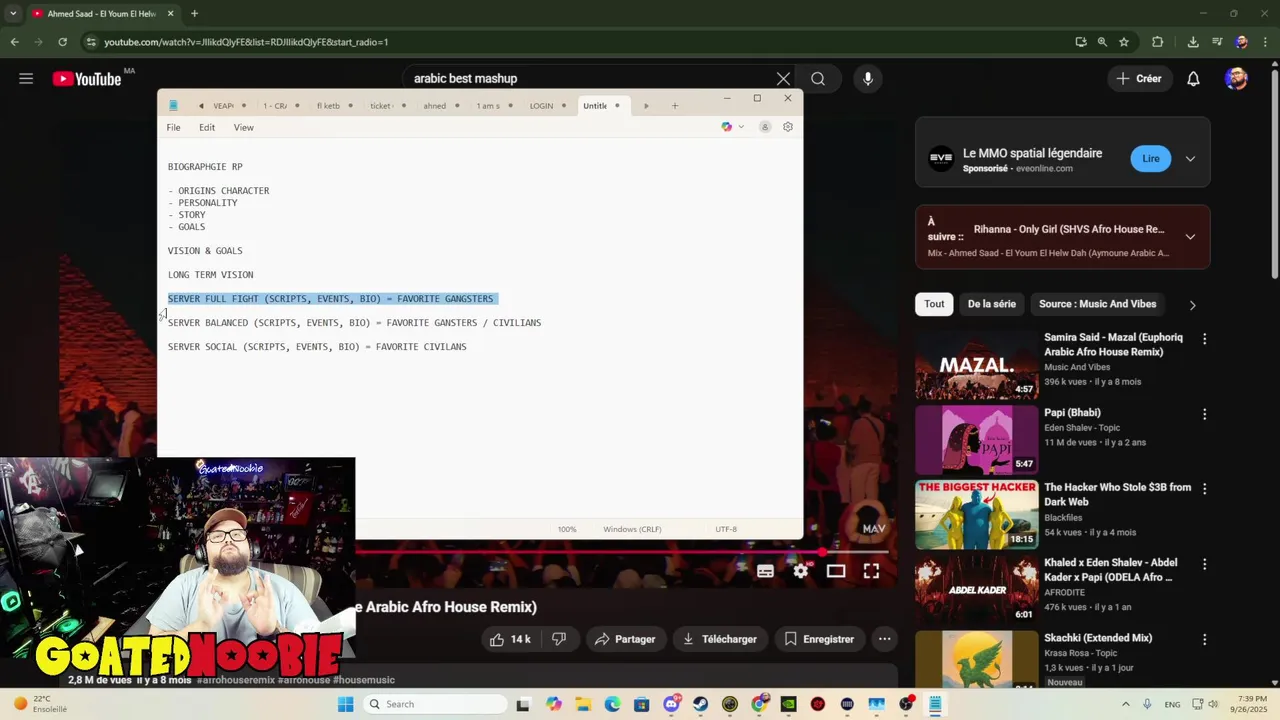Show hidden system tray icons
1280x720 pixels.
point(1125,704)
